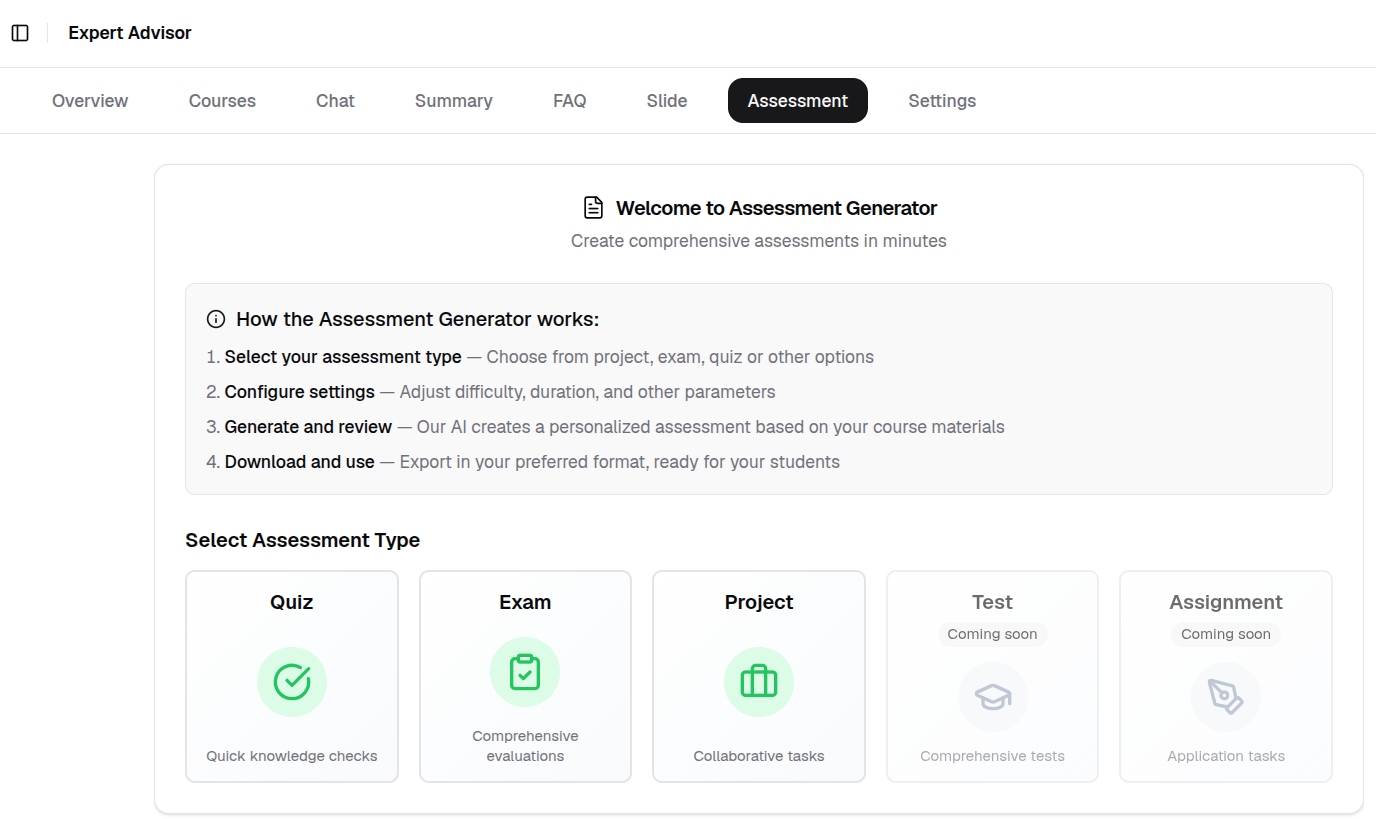Toggle the sidebar panel icon
1376x819 pixels.
(x=20, y=33)
